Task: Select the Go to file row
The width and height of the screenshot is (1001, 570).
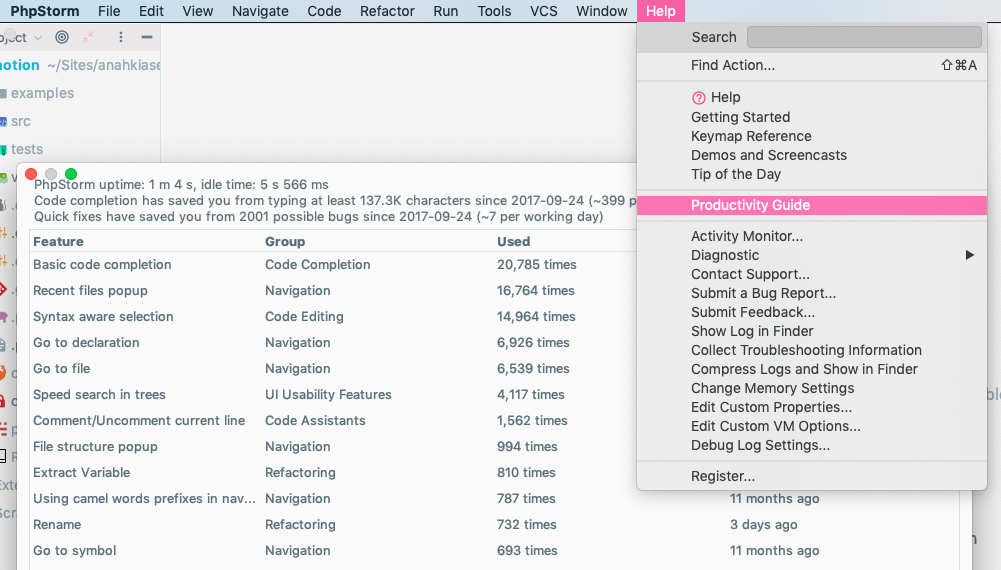Action: tap(333, 369)
